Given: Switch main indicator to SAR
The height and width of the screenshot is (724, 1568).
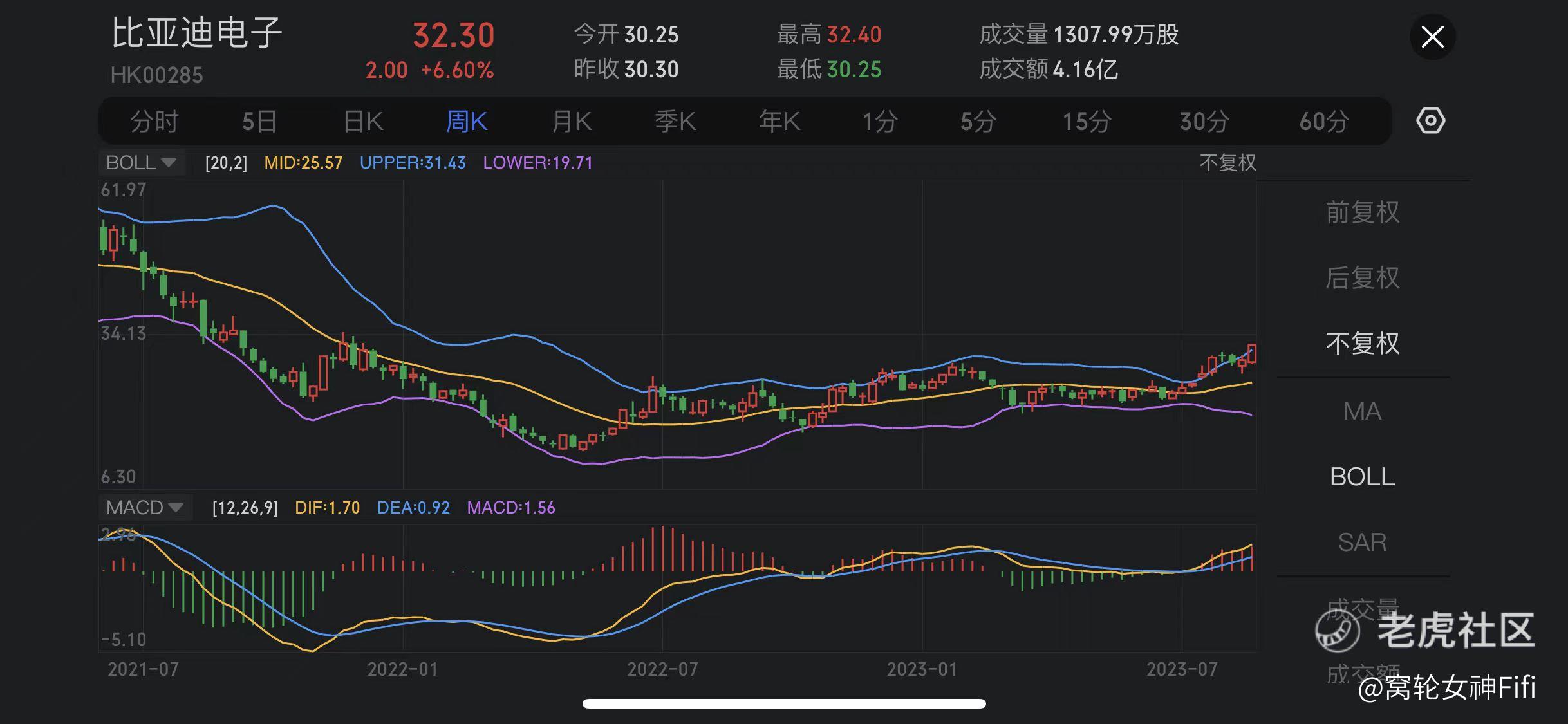Looking at the screenshot, I should [x=1362, y=543].
